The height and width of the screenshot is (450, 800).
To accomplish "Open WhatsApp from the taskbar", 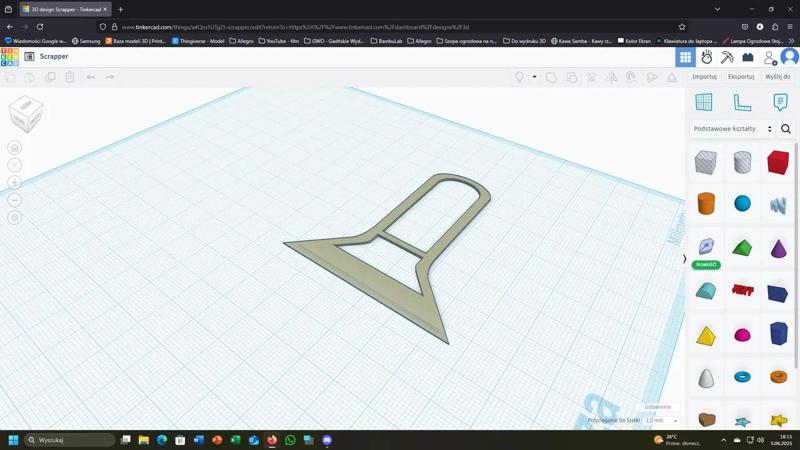I will [290, 440].
